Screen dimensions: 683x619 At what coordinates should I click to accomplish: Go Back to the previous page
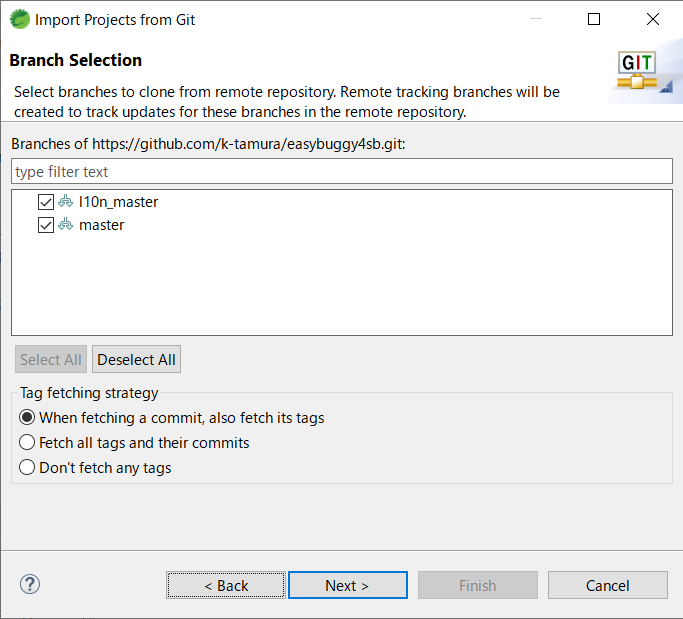tap(226, 585)
